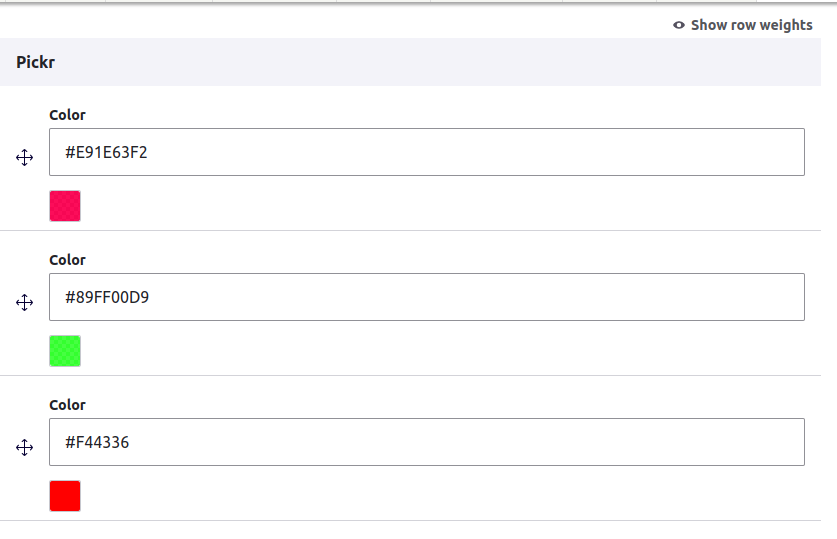
Task: Grab the move handle for color #E91E63F2
Action: tap(25, 157)
